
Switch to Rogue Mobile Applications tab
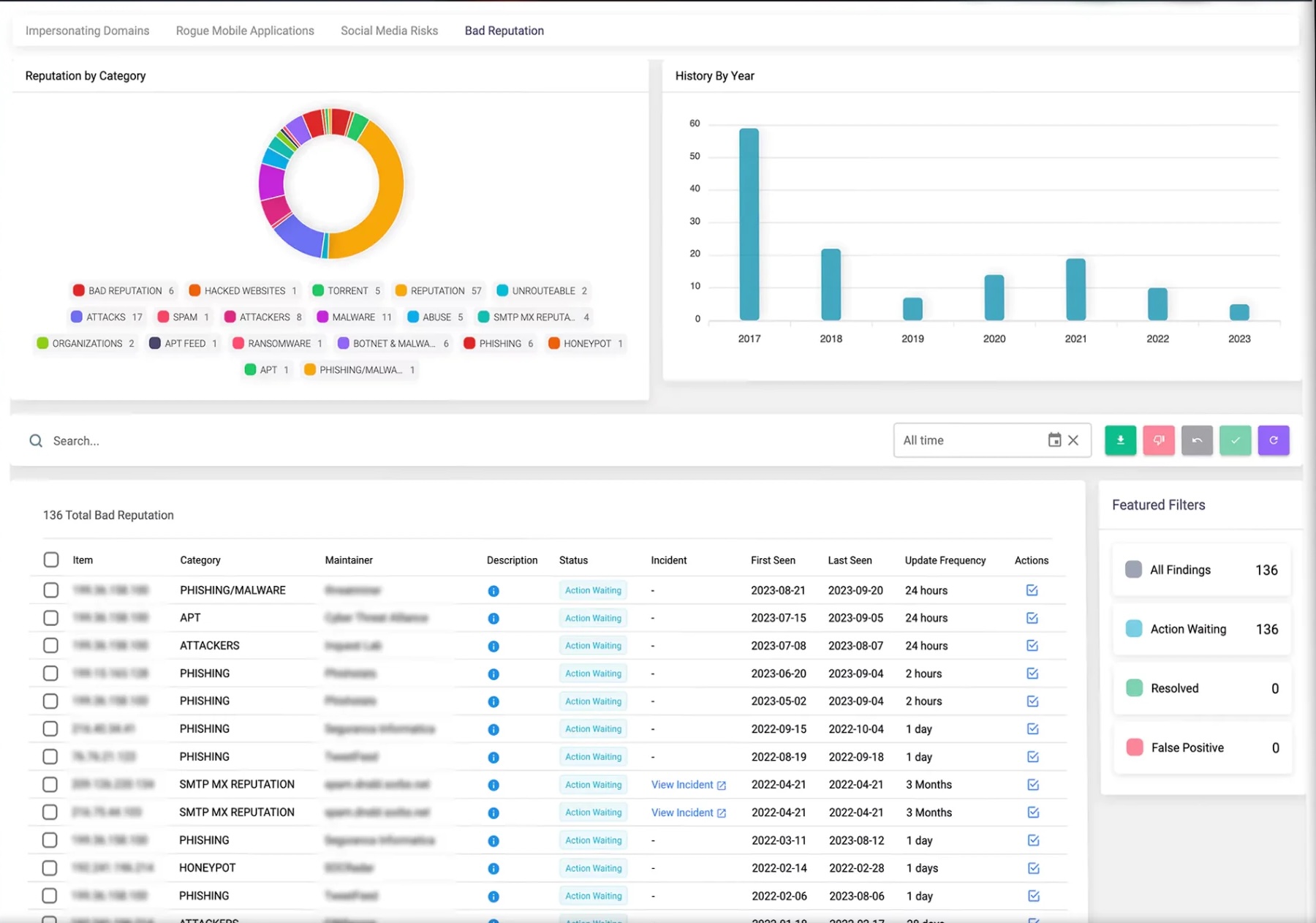245,31
